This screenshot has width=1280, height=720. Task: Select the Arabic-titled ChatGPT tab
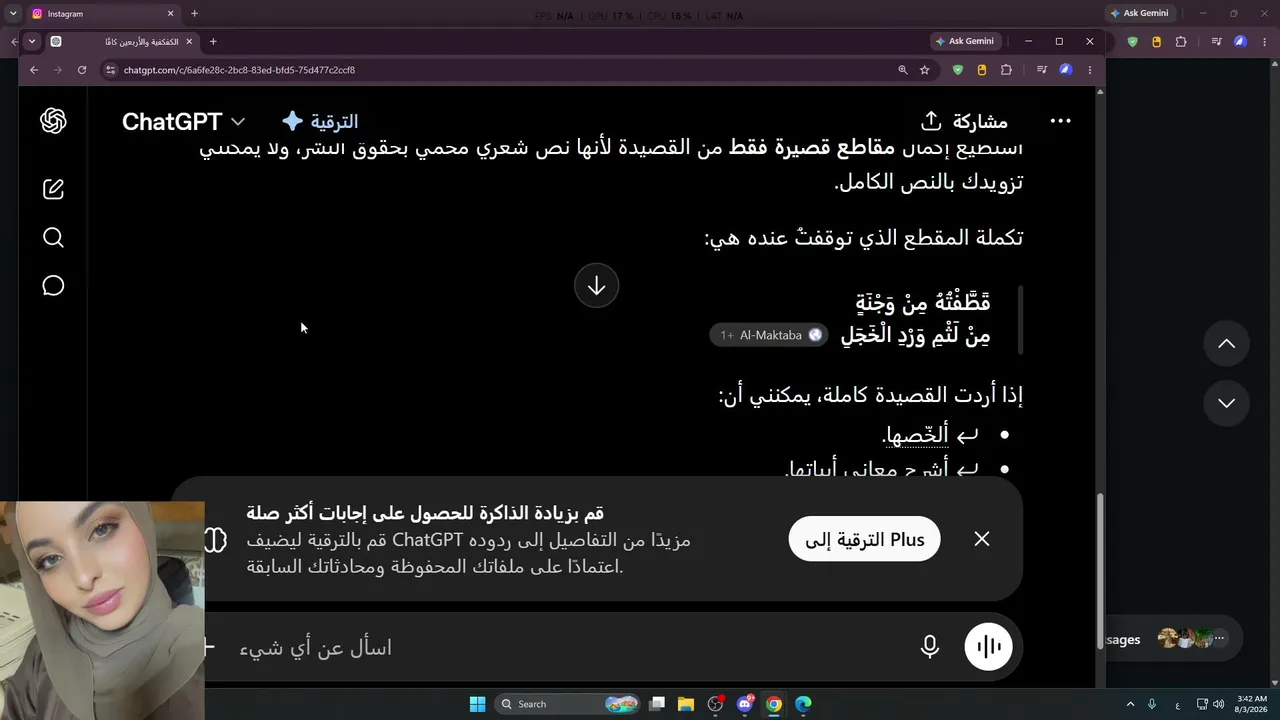pyautogui.click(x=120, y=41)
